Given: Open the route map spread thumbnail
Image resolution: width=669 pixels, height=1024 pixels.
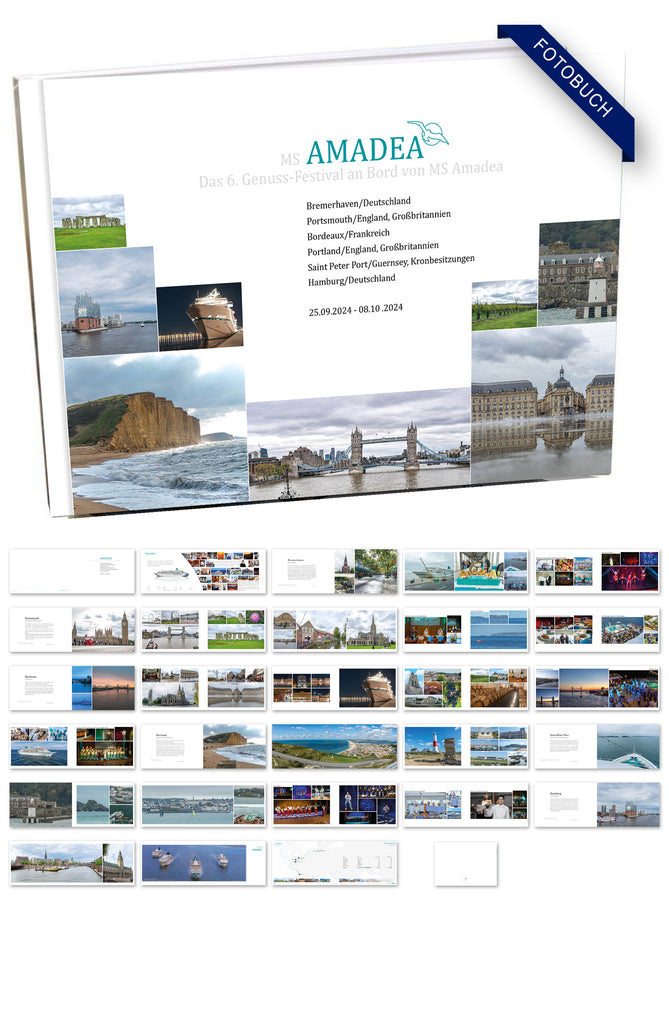Looking at the screenshot, I should click(334, 863).
